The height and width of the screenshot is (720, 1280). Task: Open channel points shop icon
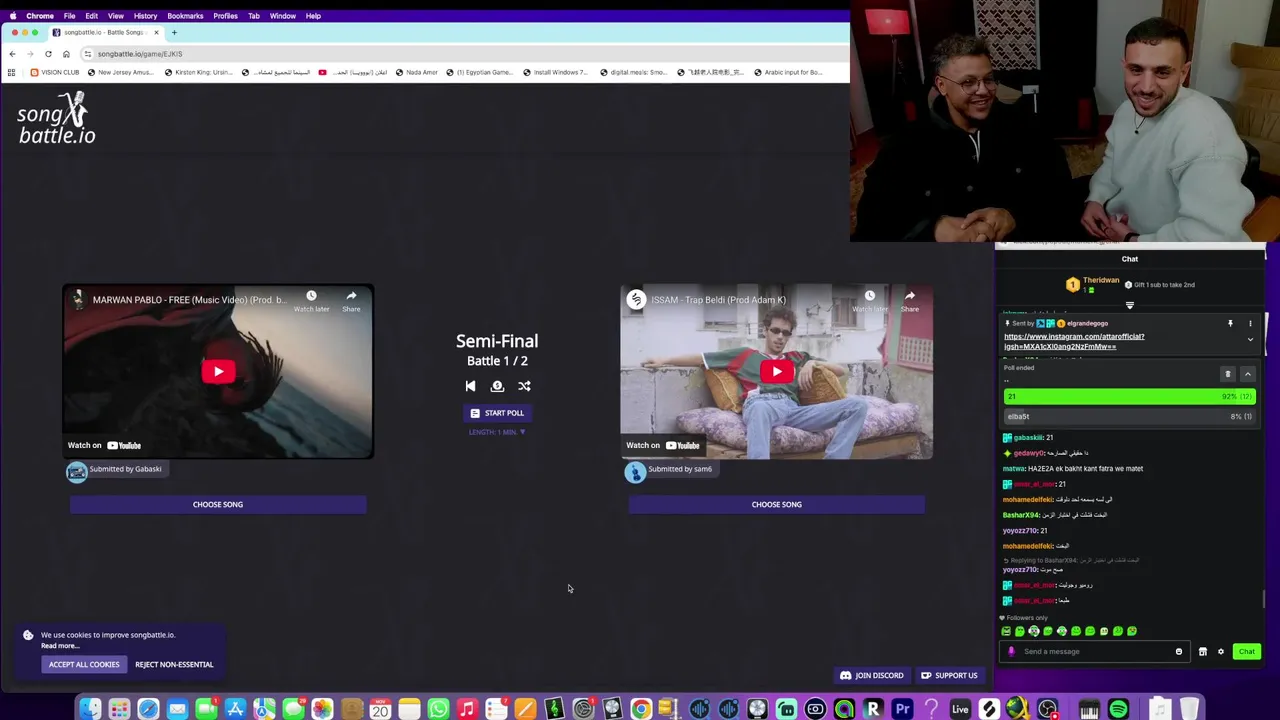click(1203, 651)
